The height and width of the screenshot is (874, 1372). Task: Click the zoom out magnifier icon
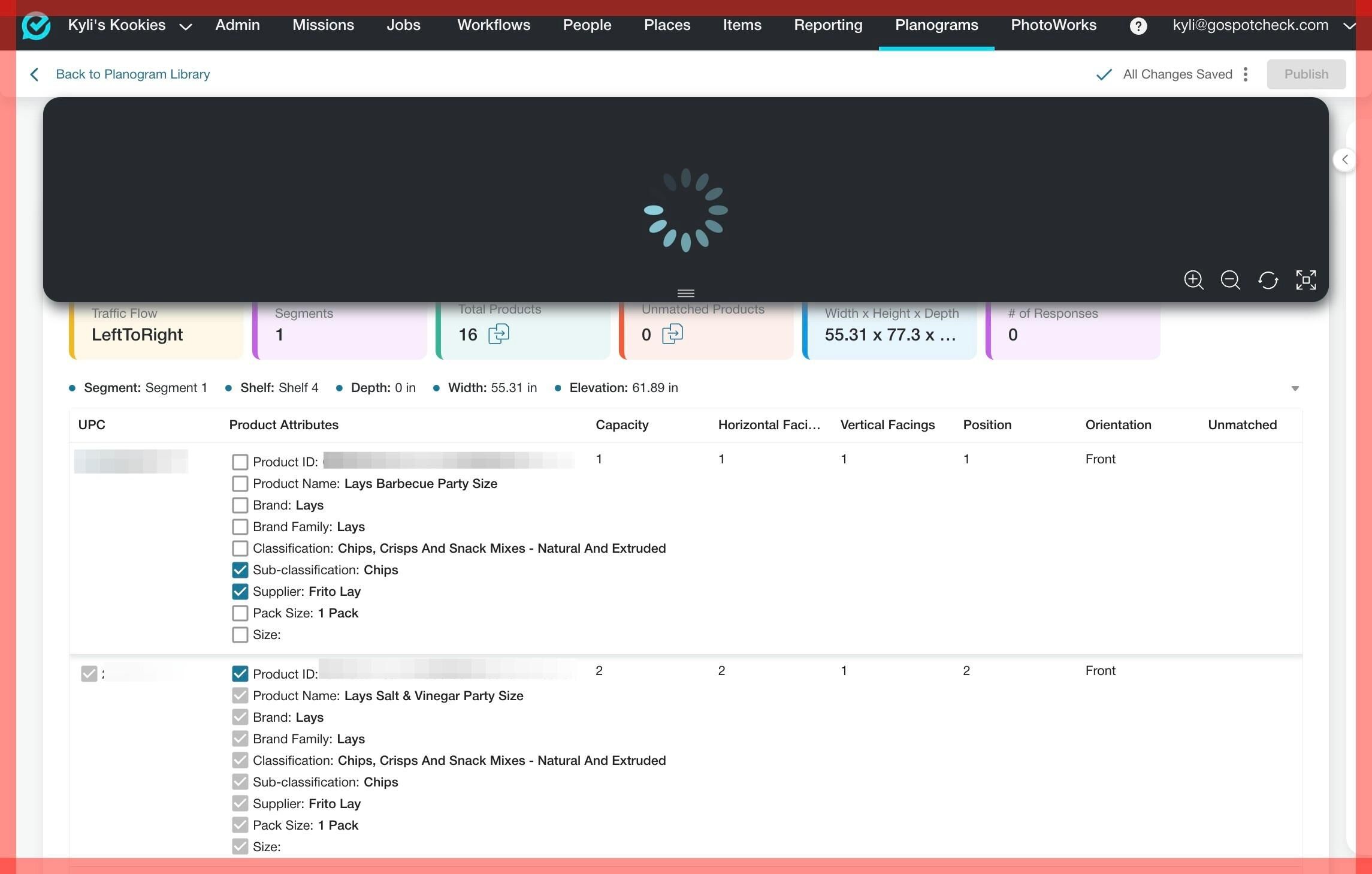click(x=1231, y=280)
